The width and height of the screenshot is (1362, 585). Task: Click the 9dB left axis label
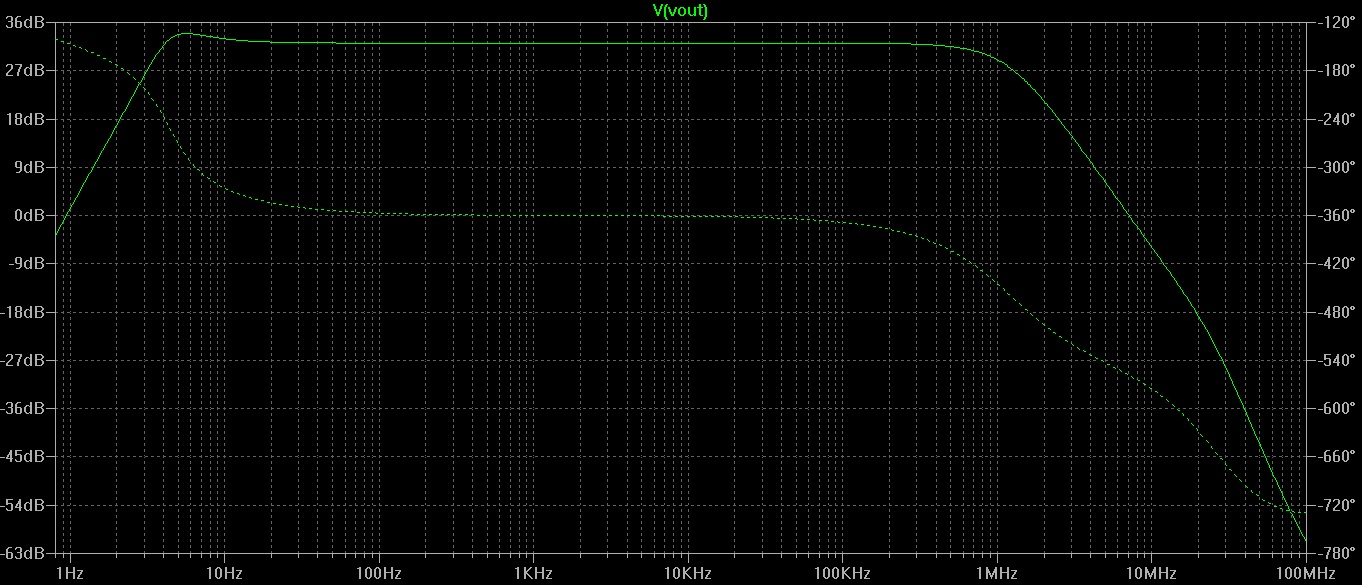30,167
